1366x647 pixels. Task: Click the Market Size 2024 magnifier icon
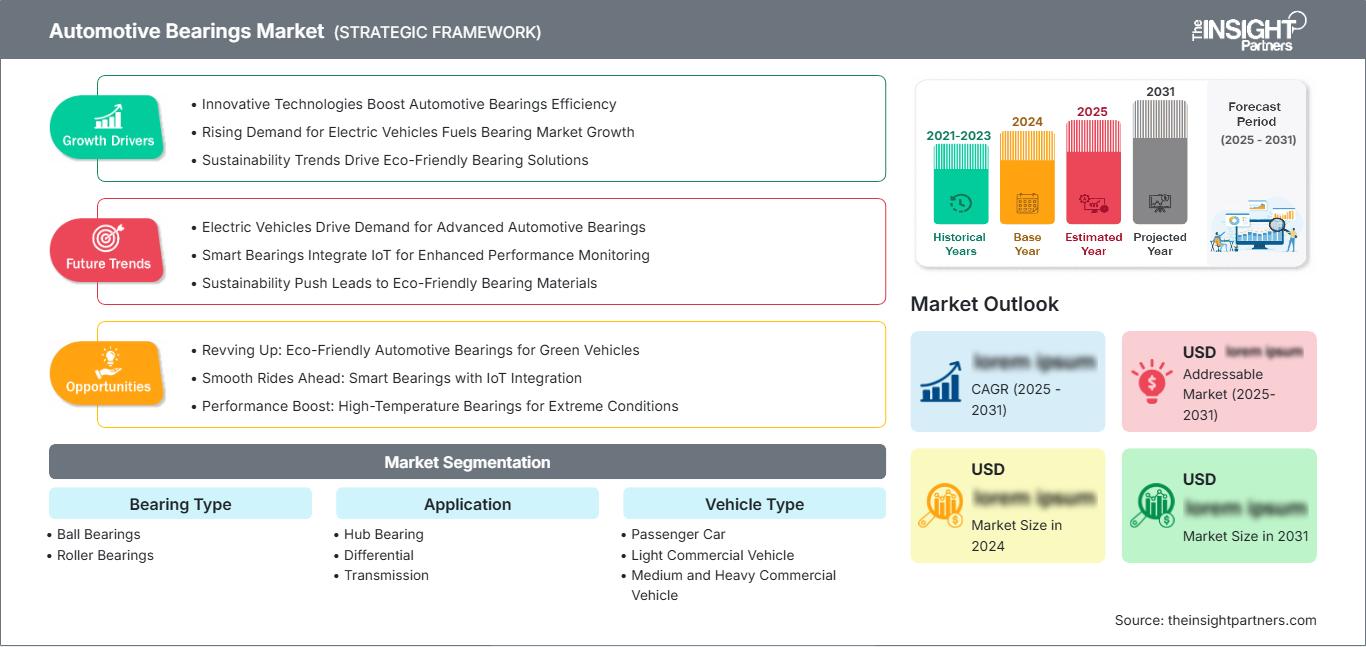point(942,505)
